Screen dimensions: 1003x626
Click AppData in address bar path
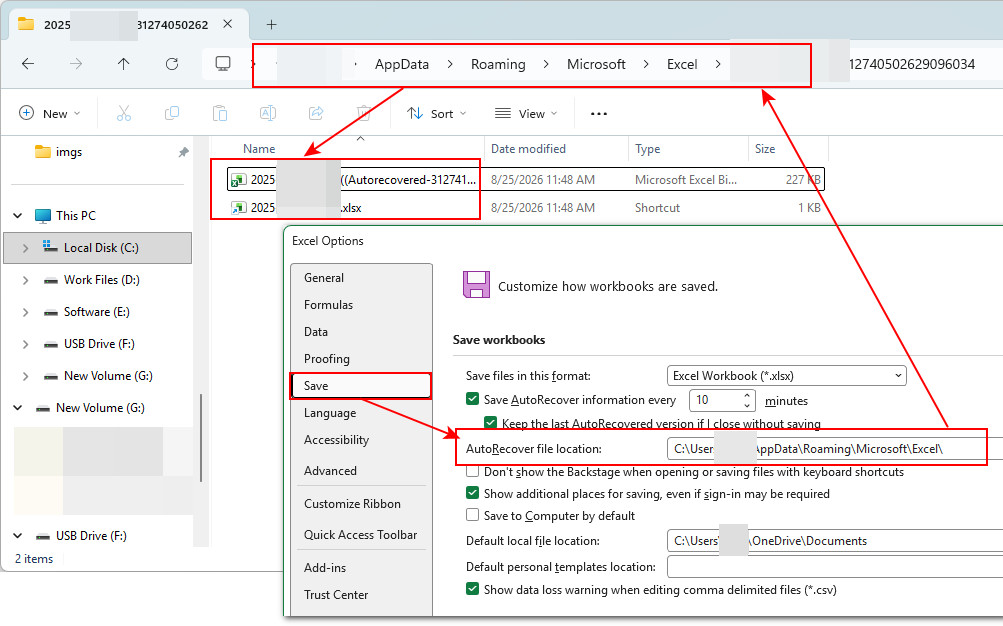tap(402, 64)
